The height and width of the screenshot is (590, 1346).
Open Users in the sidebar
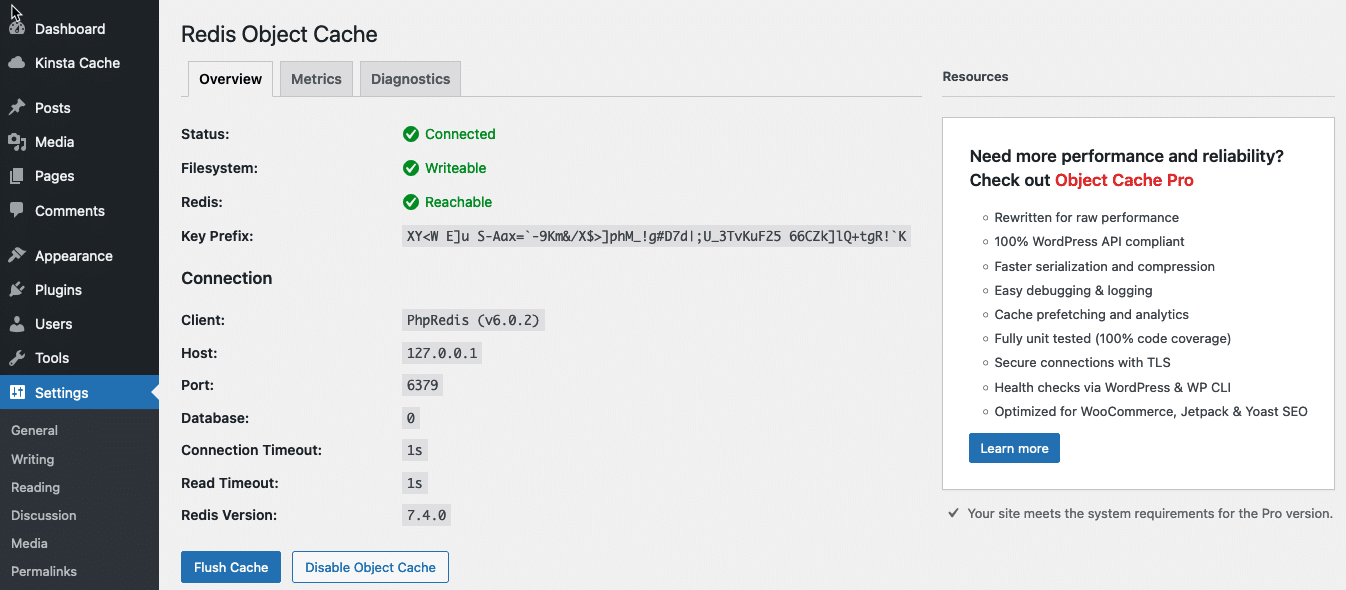click(x=79, y=324)
